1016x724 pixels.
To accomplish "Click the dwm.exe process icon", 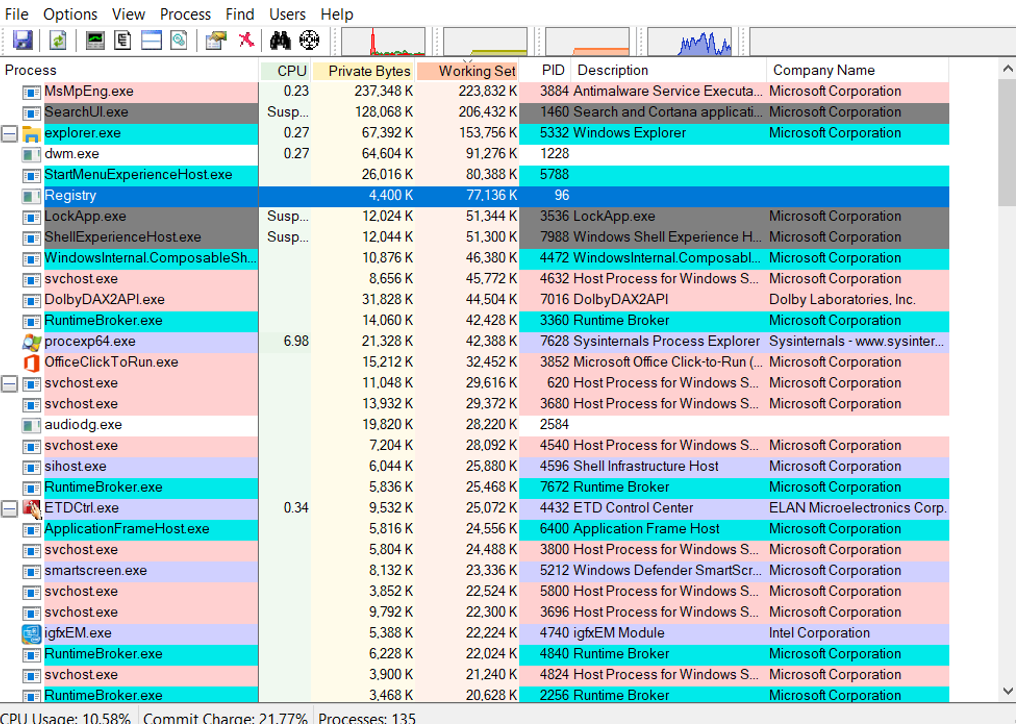I will (x=31, y=154).
